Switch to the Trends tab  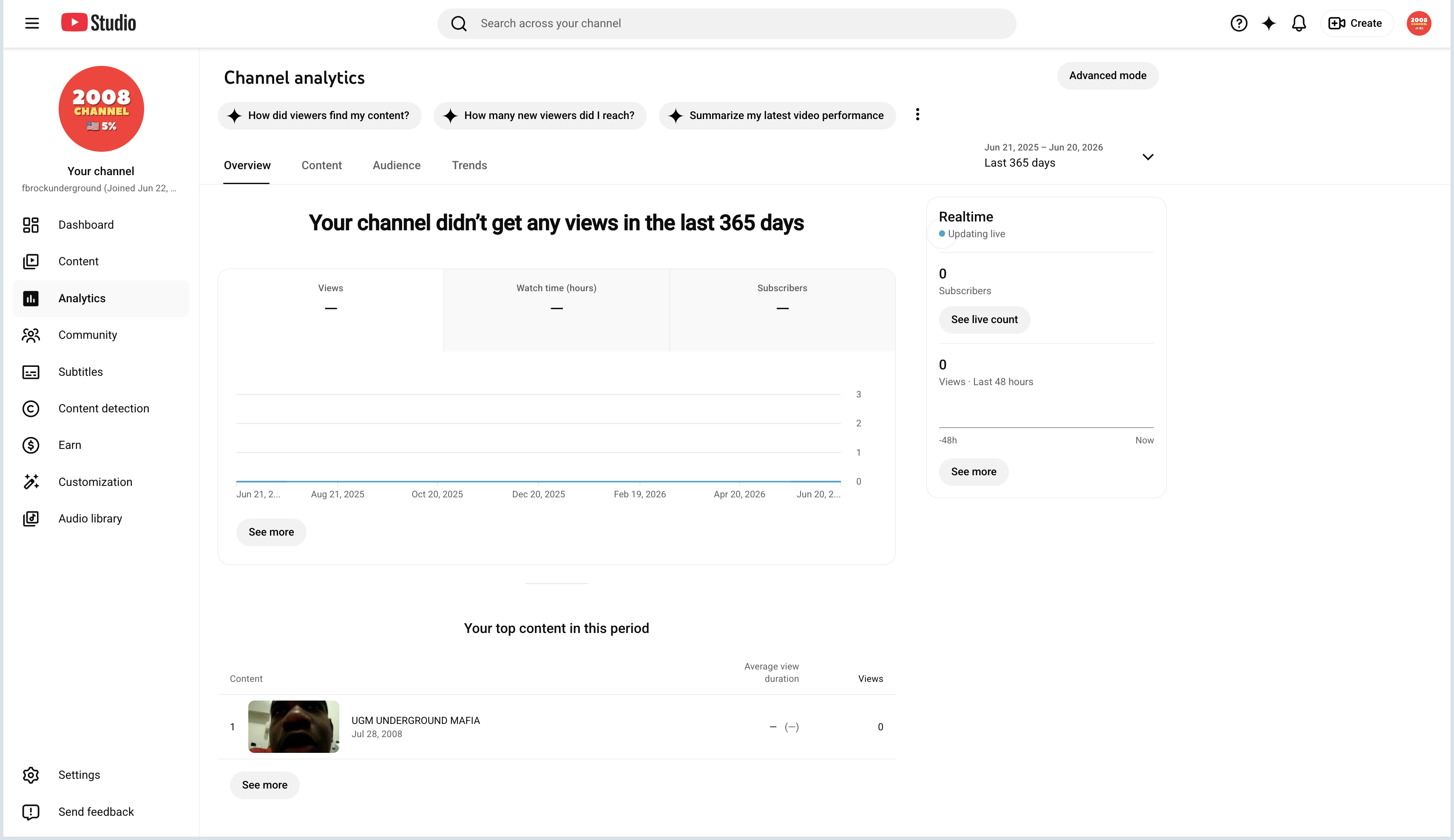(x=469, y=166)
